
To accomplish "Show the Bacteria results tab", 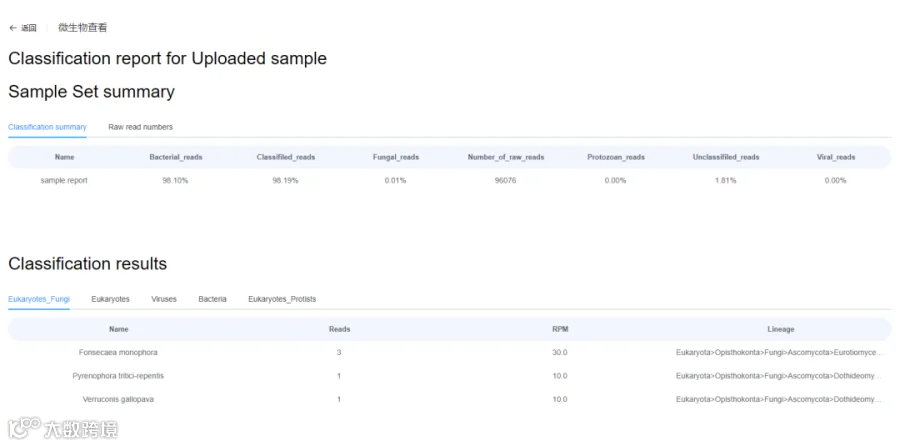I will (212, 299).
